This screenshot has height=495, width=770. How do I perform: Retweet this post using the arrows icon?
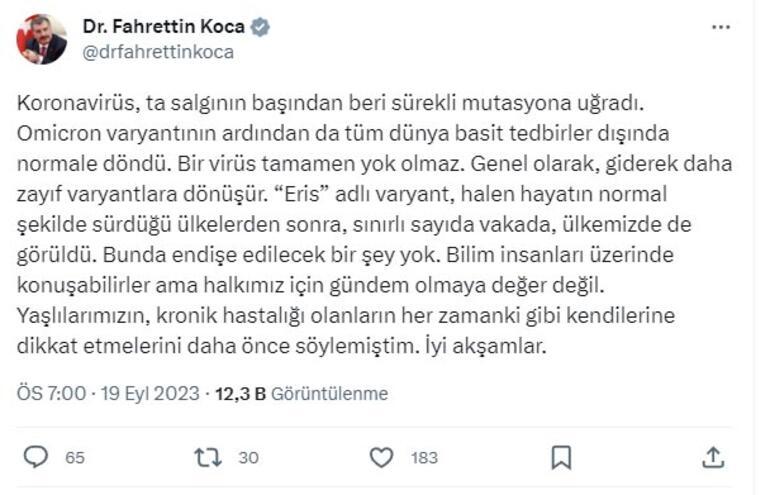(208, 458)
